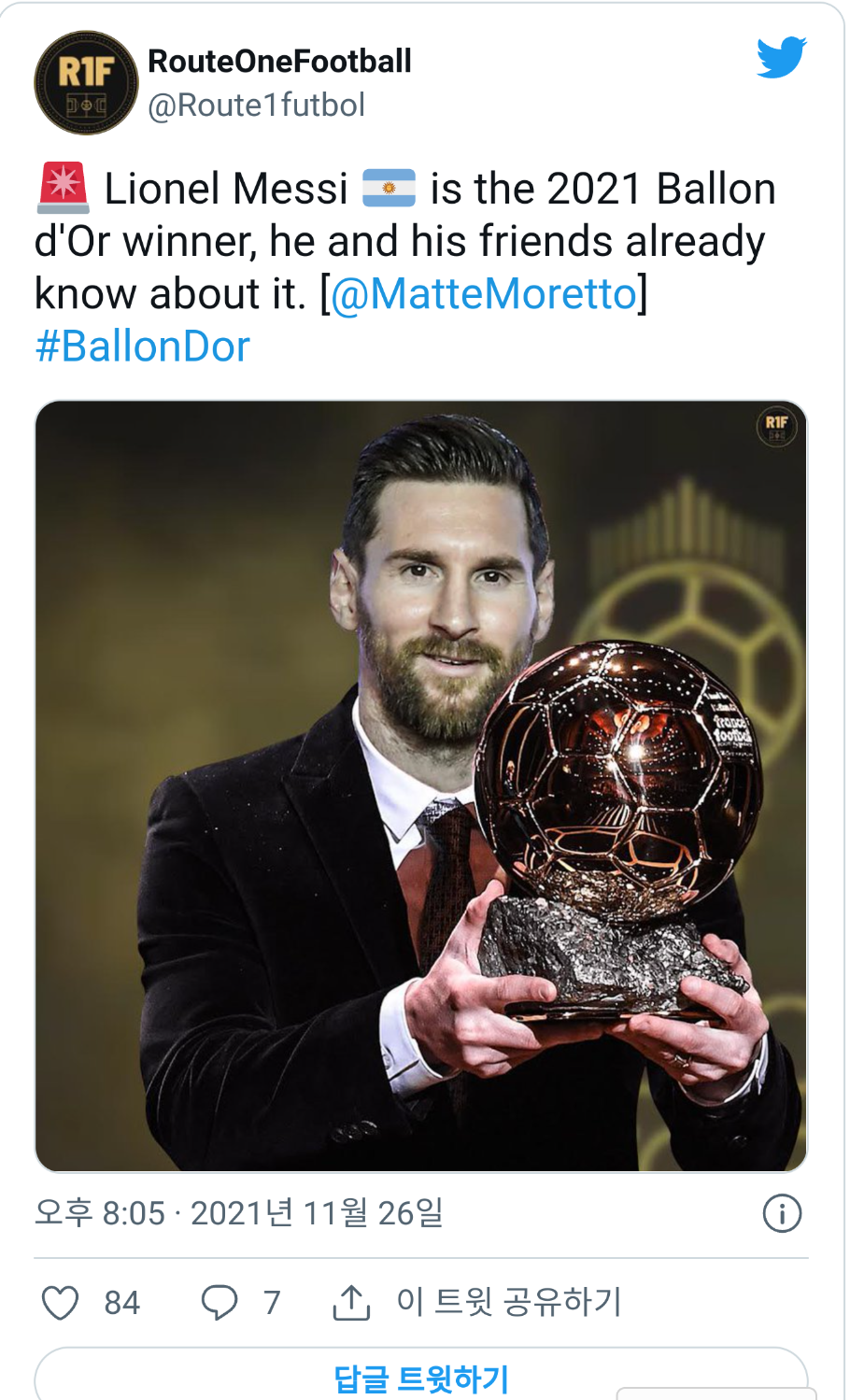Click the R1F watermark on the photo
The height and width of the screenshot is (1400, 850).
[775, 426]
